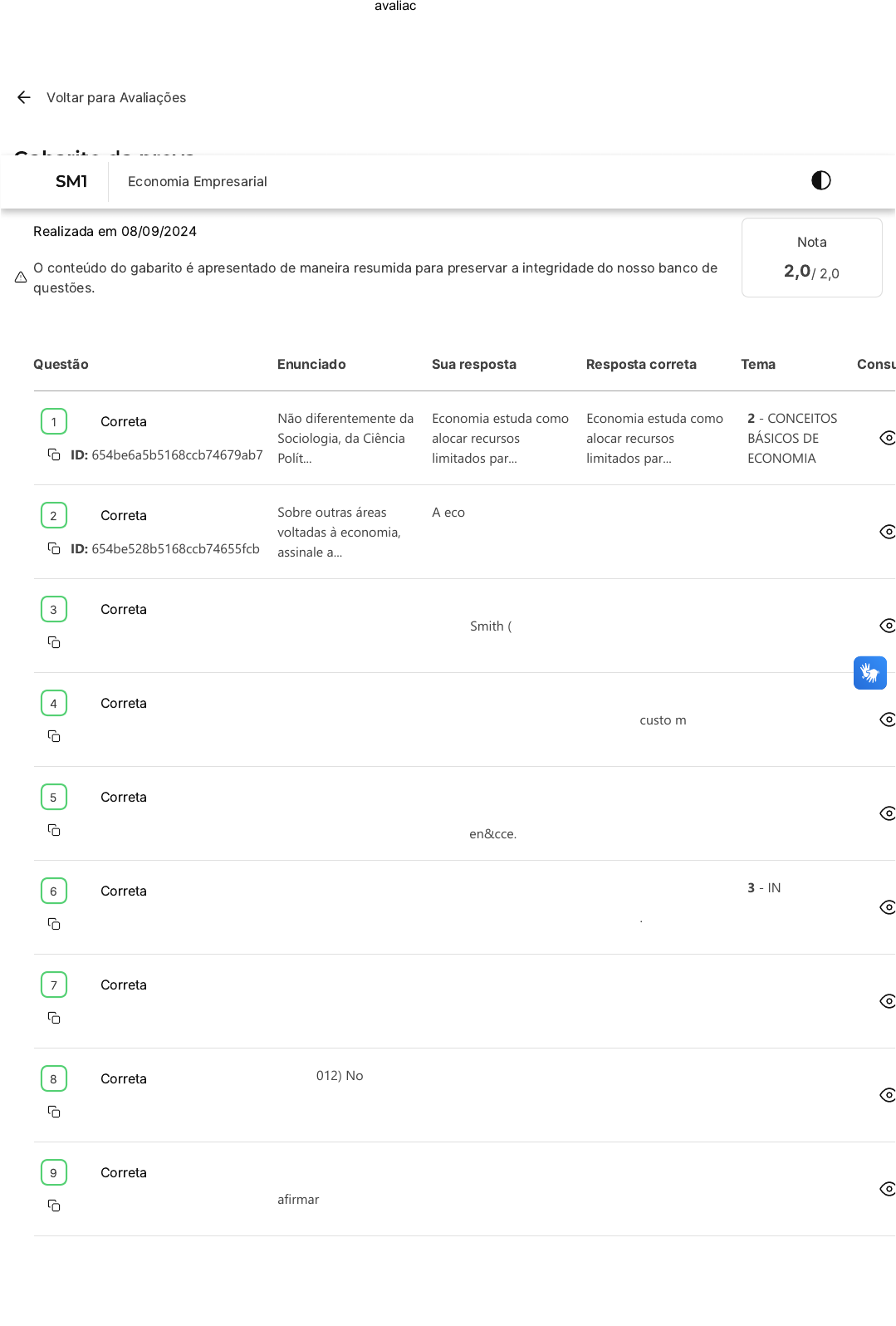View details with question 1 eye icon
This screenshot has height=1326, width=896.
pyautogui.click(x=886, y=438)
